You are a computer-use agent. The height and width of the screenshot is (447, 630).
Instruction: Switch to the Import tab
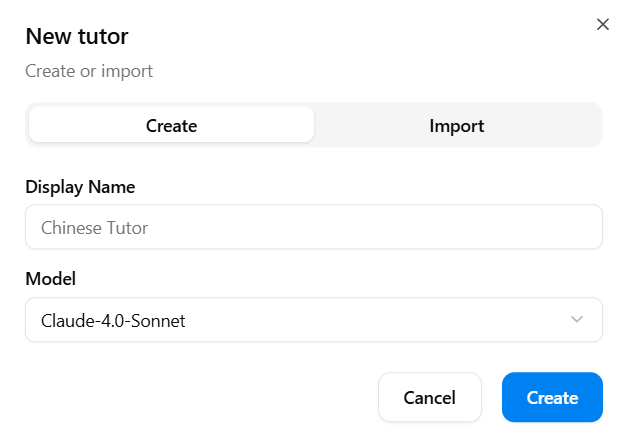pos(457,126)
